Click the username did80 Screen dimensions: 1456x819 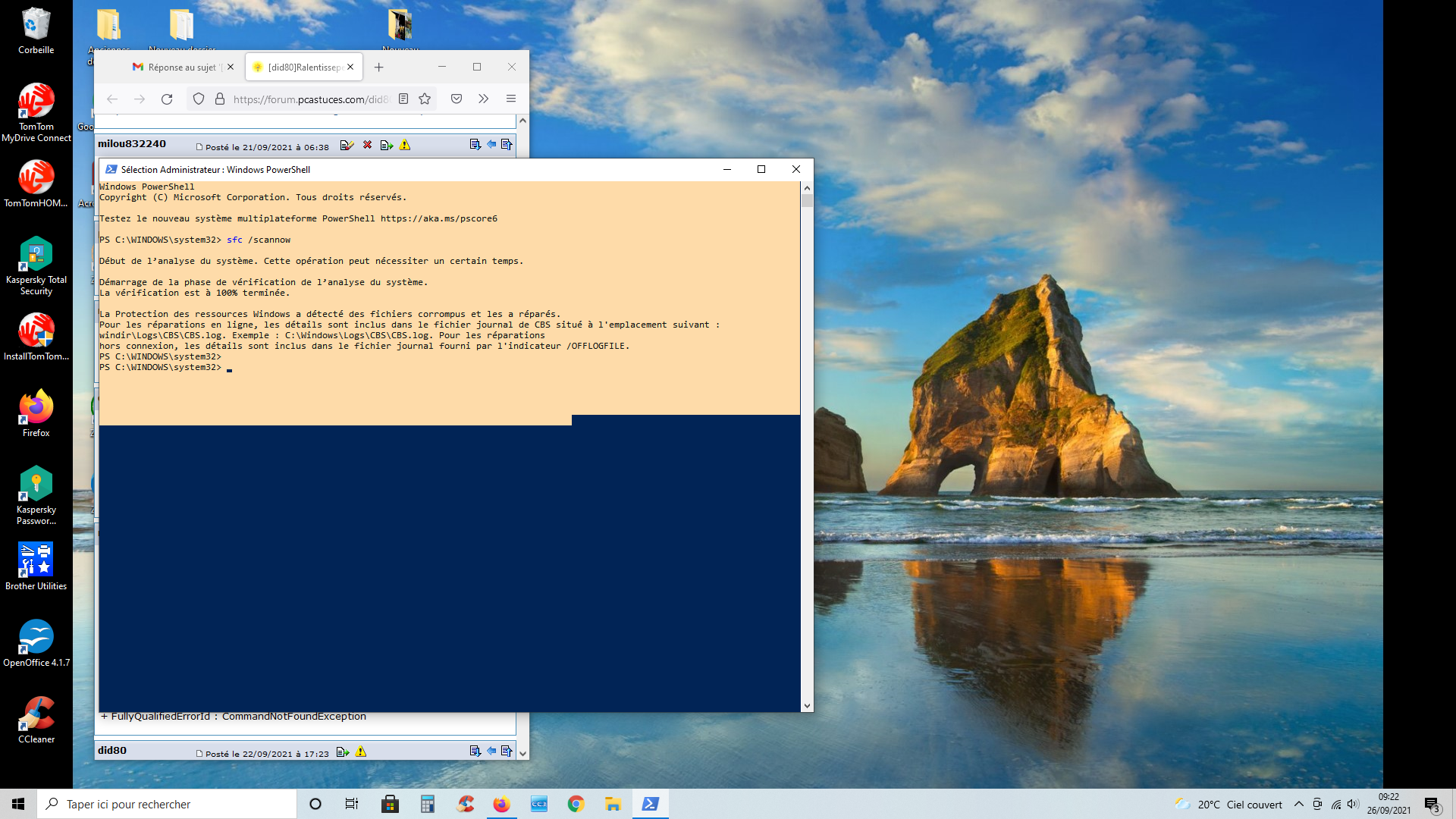pos(112,751)
